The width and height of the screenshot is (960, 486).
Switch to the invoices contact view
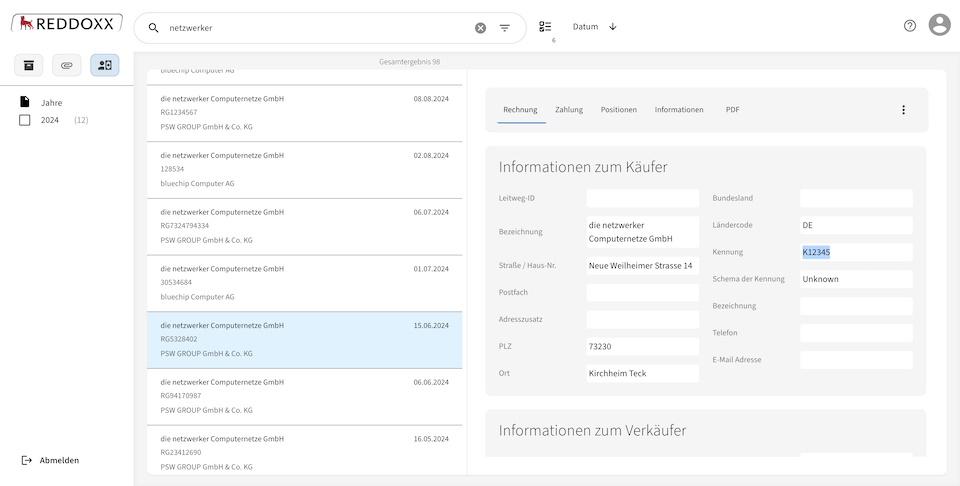tap(105, 65)
